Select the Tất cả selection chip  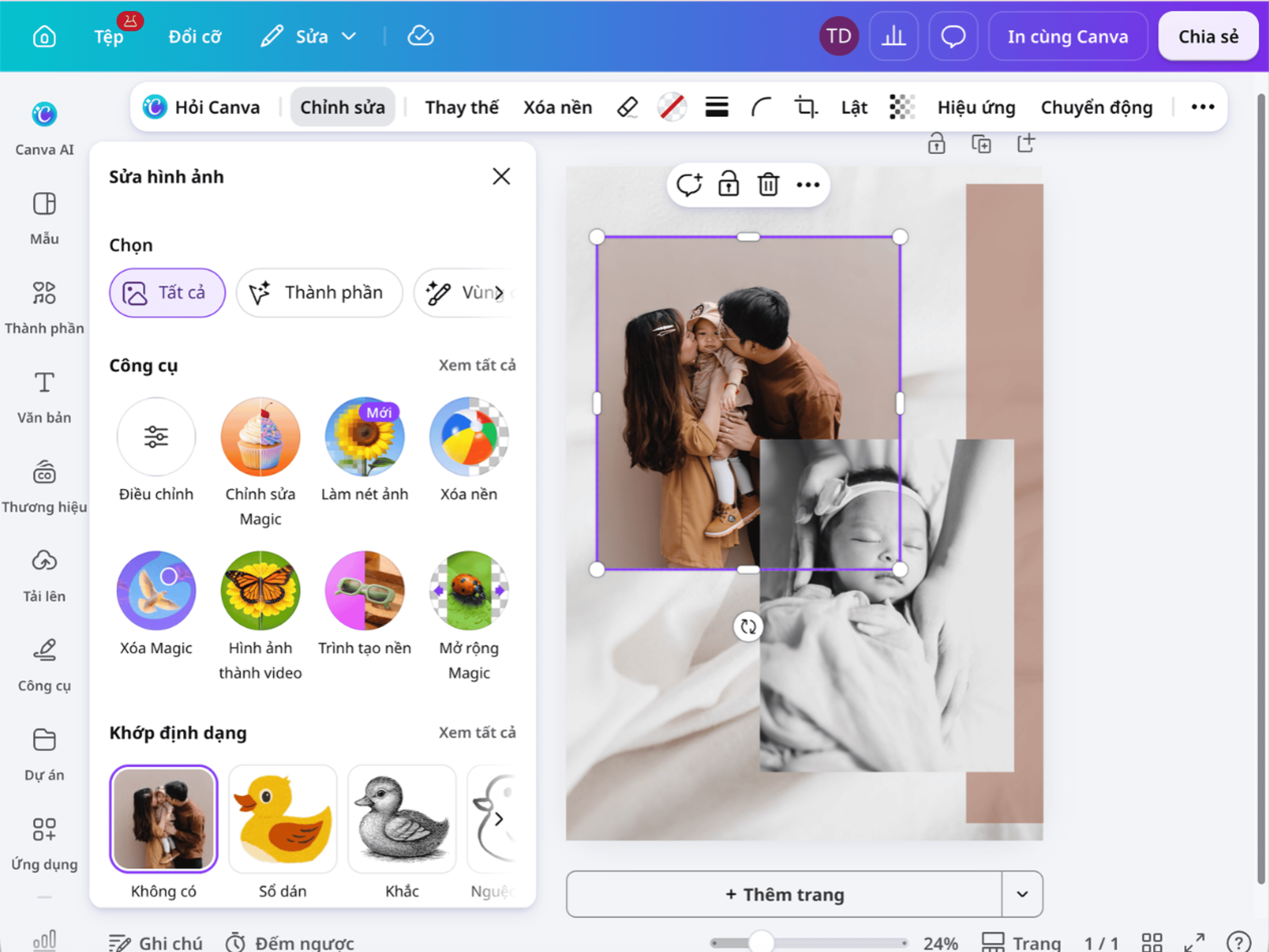tap(167, 292)
